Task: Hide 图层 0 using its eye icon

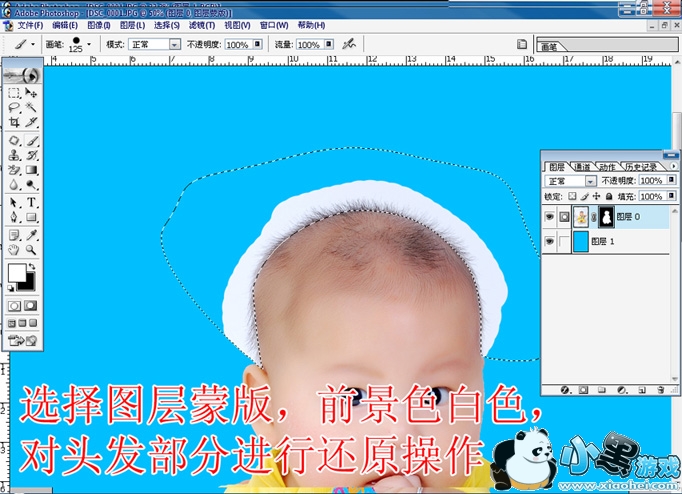Action: 549,216
